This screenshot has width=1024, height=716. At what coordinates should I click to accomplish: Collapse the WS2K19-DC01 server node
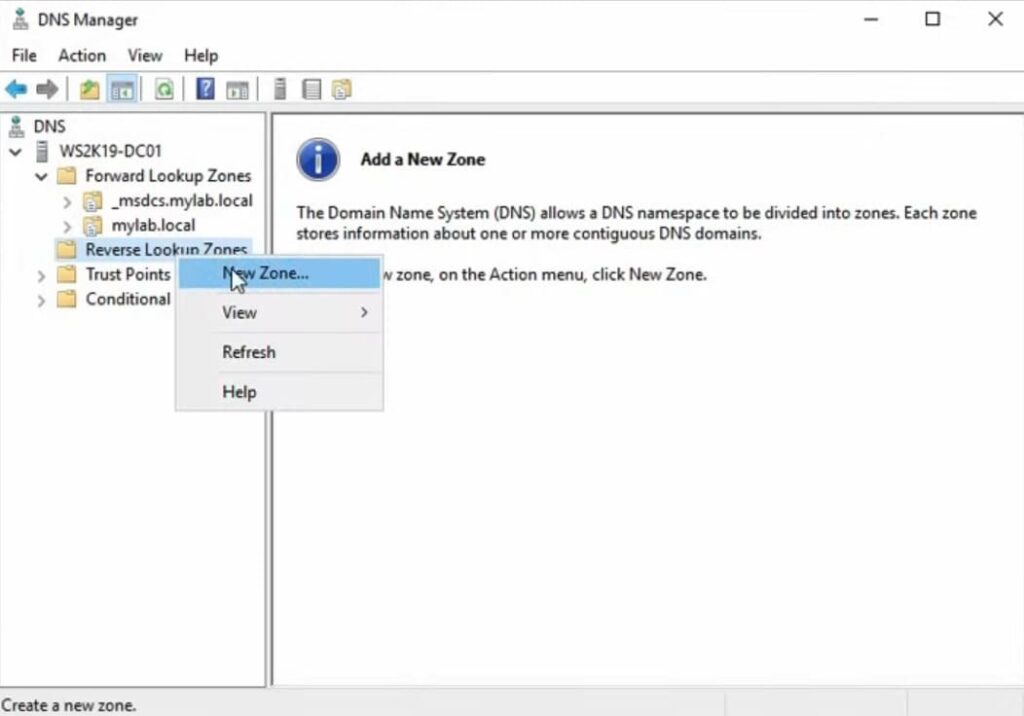[16, 152]
